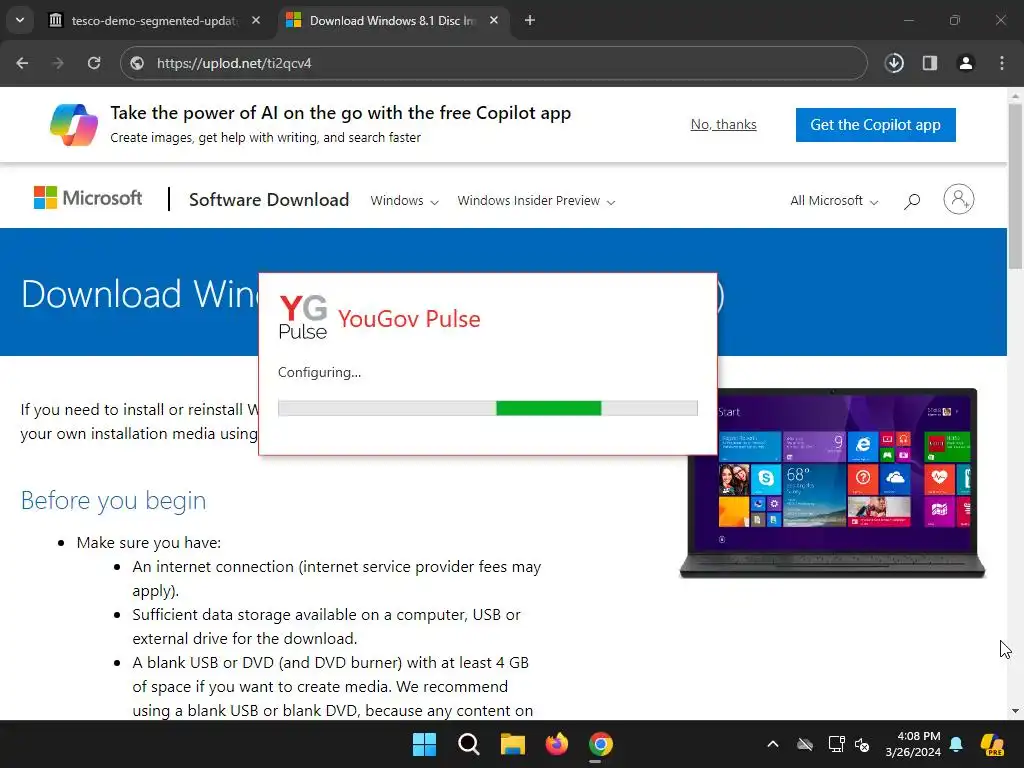
Task: Expand the All Microsoft menu
Action: pos(834,200)
